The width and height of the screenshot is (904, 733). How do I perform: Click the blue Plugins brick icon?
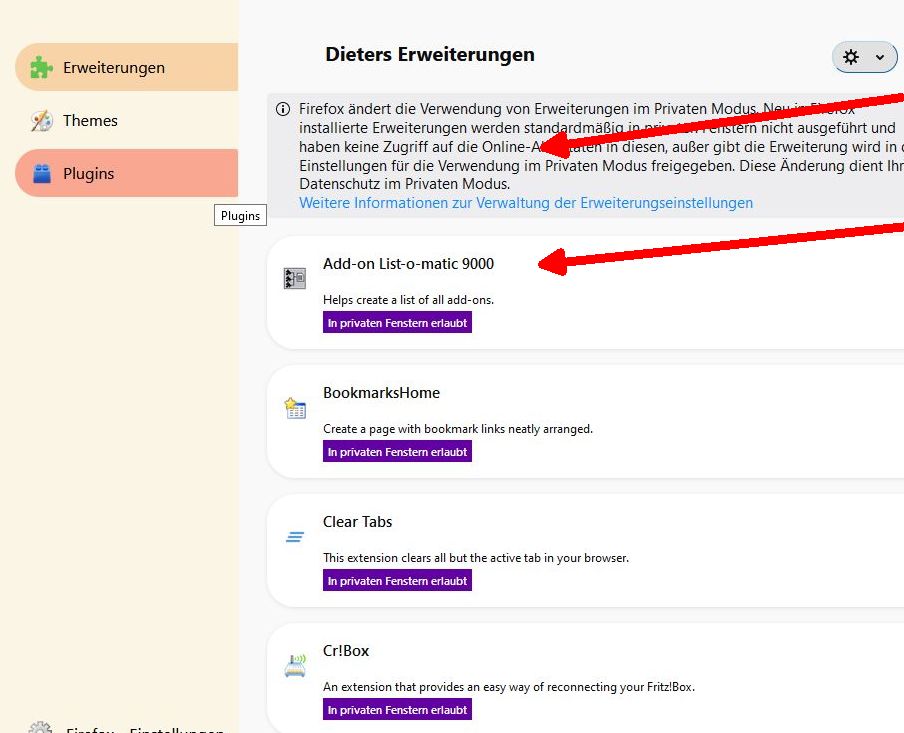click(42, 174)
